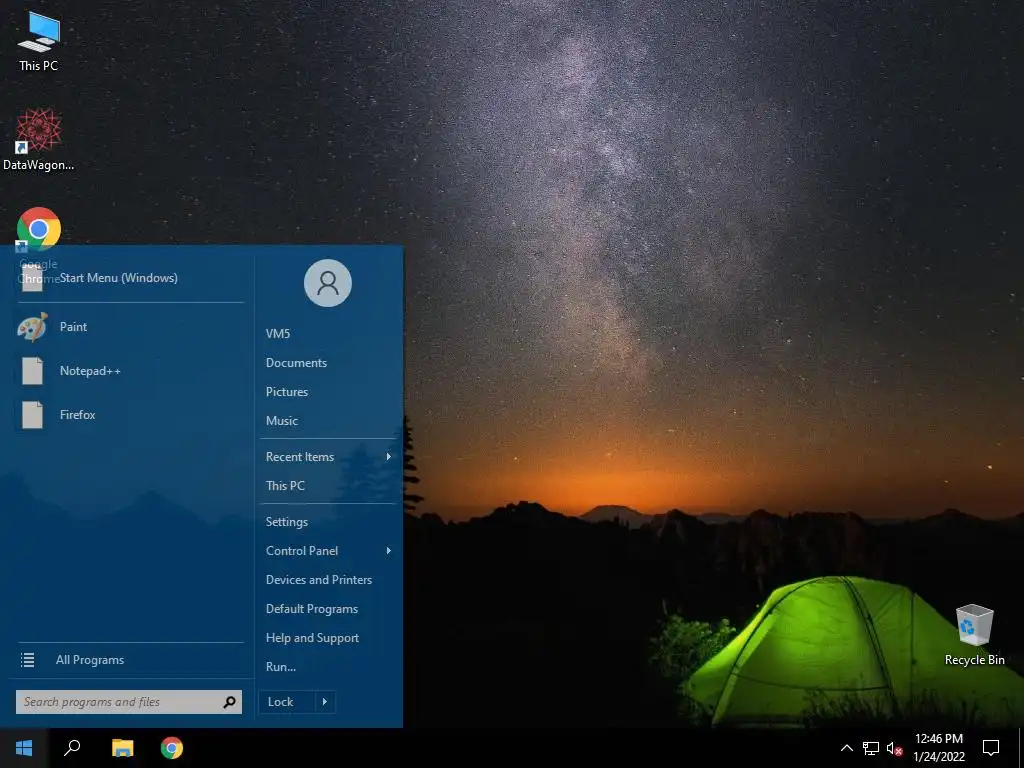Open the taskbar clock and date

coord(938,748)
